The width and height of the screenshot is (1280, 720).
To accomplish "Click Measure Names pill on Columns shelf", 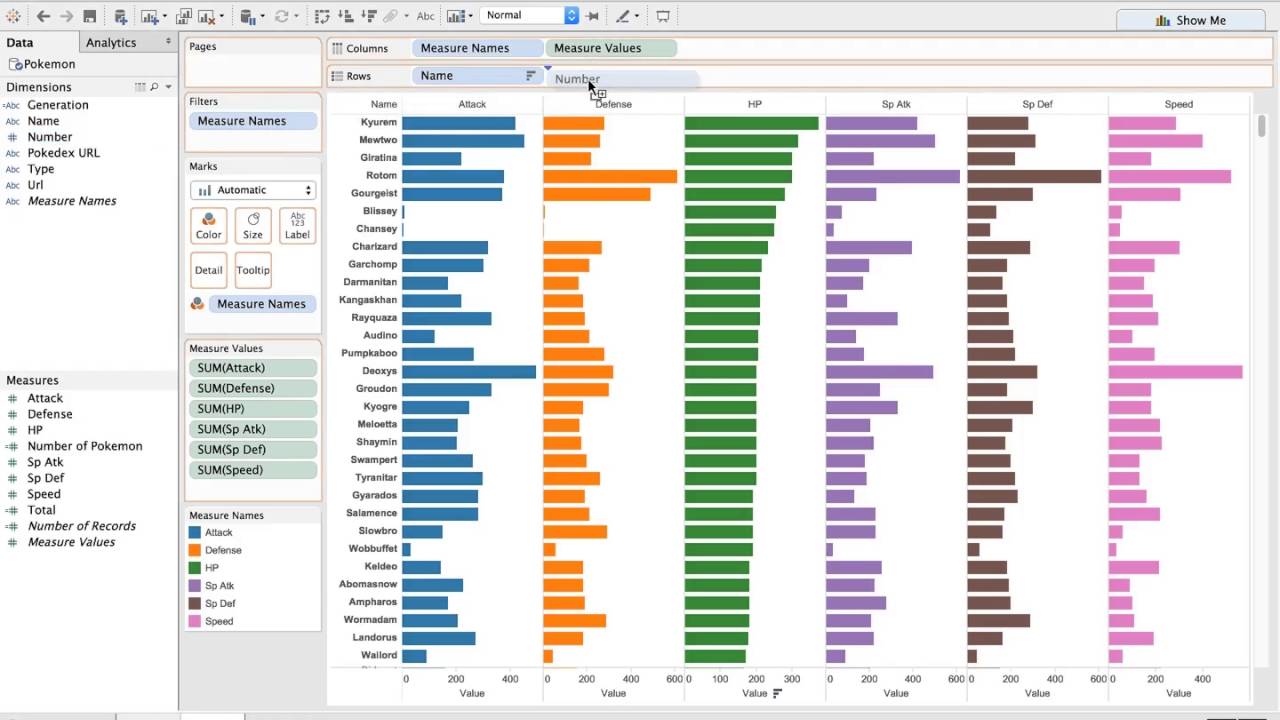I will [x=478, y=48].
